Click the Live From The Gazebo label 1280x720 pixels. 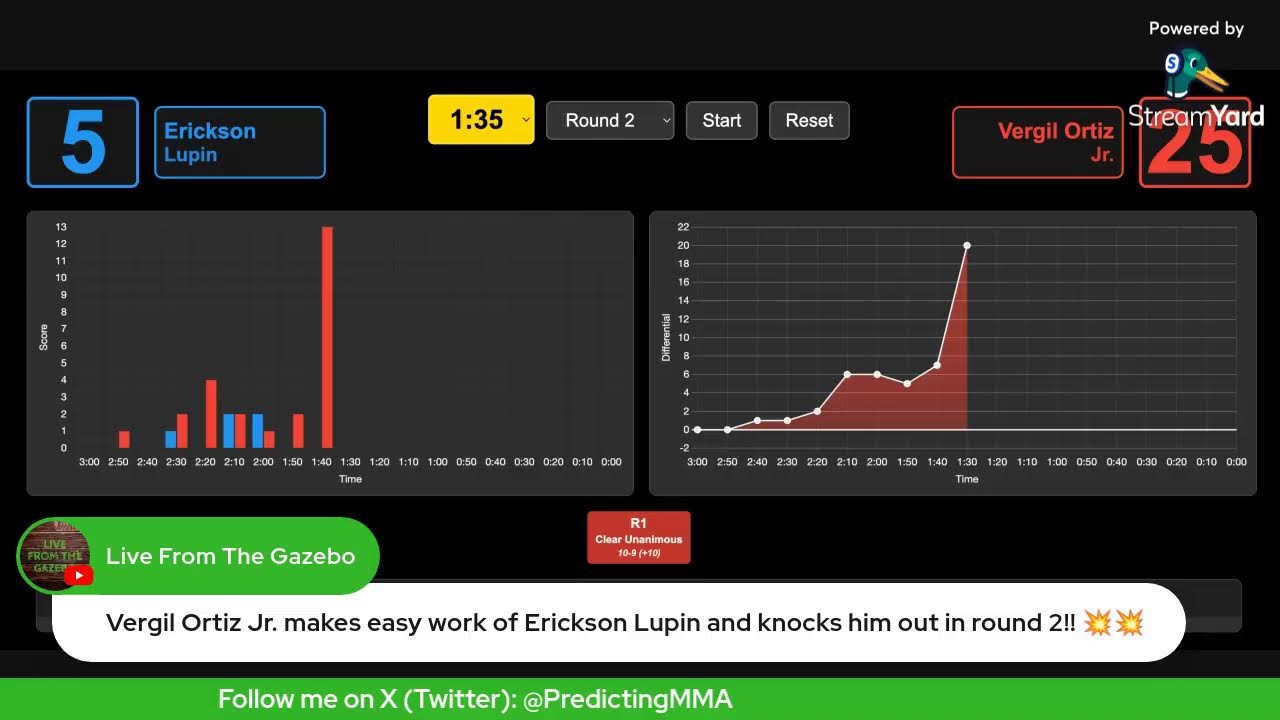(231, 556)
